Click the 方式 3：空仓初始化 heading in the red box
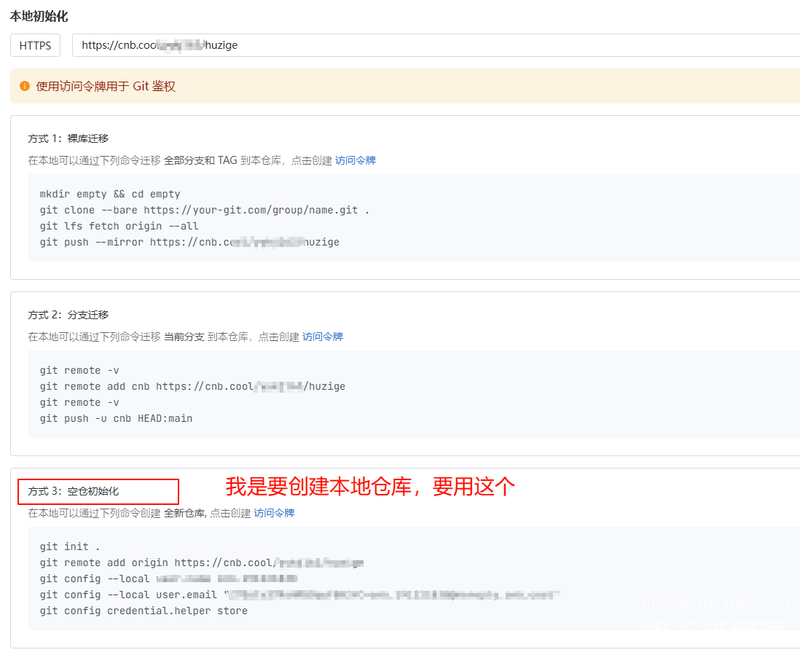Image resolution: width=800 pixels, height=655 pixels. point(73,491)
